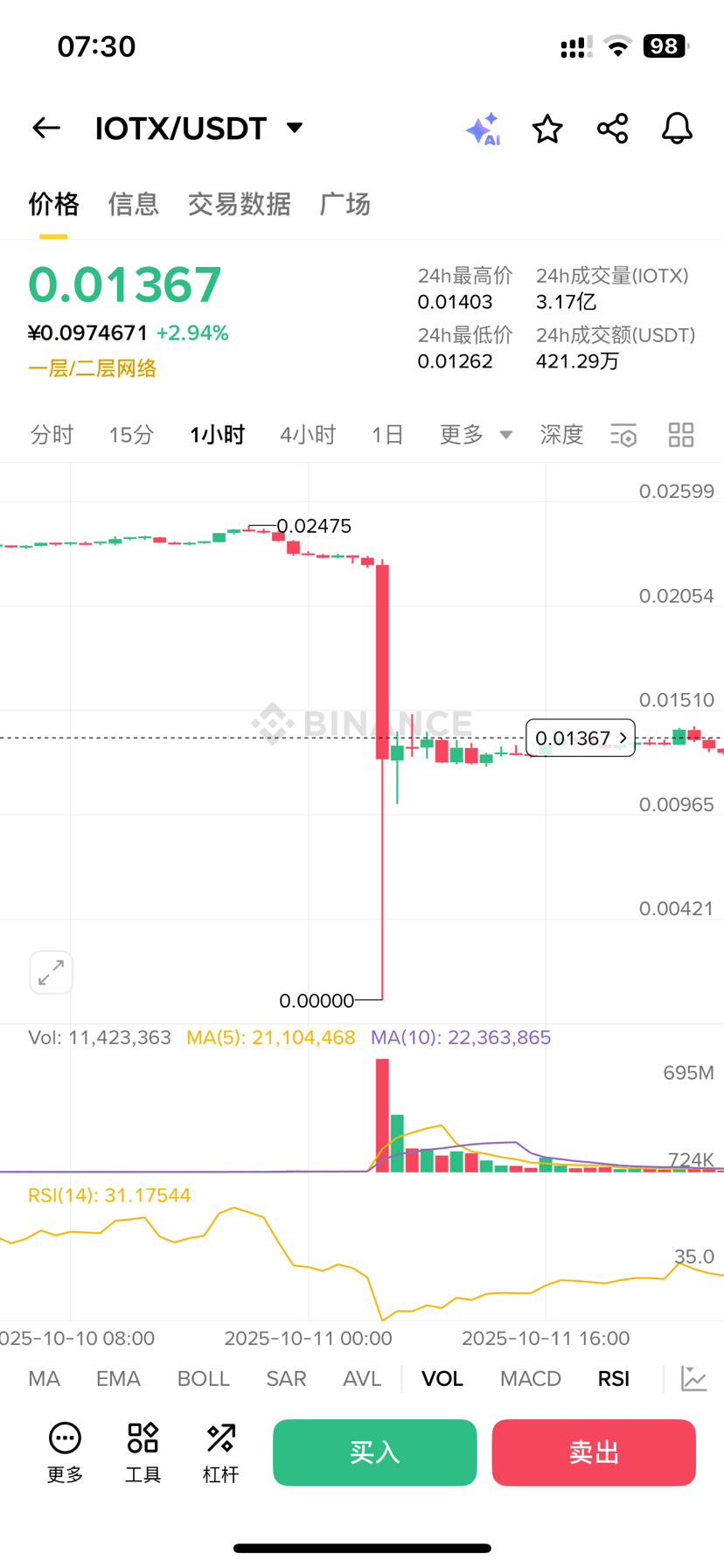
Task: Expand the 0.01367 current price label chevron
Action: pyautogui.click(x=623, y=738)
